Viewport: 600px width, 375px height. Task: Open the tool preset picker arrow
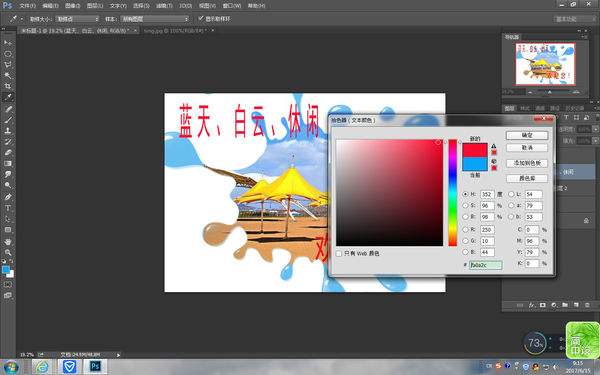[22, 19]
